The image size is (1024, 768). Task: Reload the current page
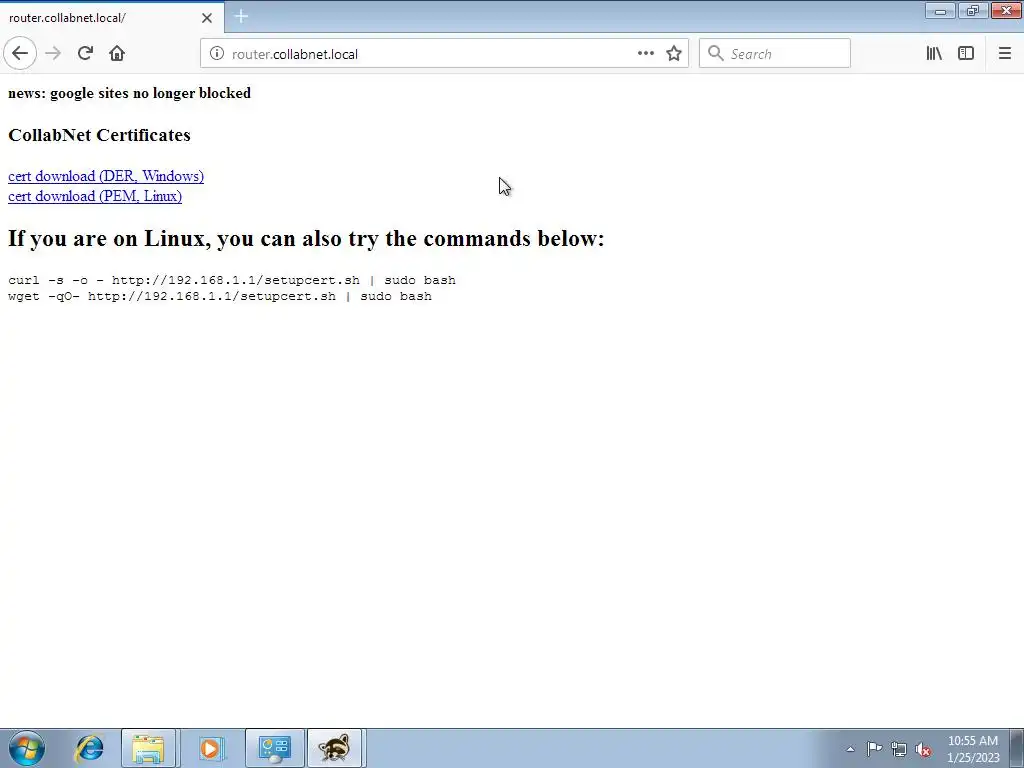pyautogui.click(x=85, y=54)
